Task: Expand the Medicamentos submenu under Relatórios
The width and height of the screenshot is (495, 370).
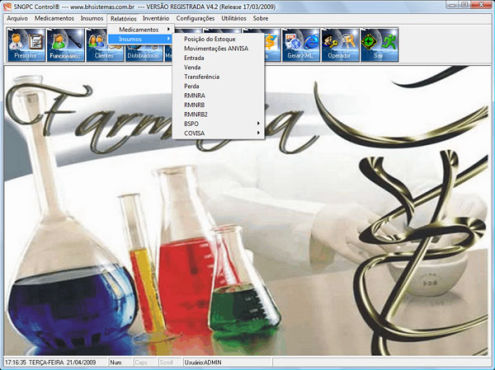Action: [x=141, y=30]
